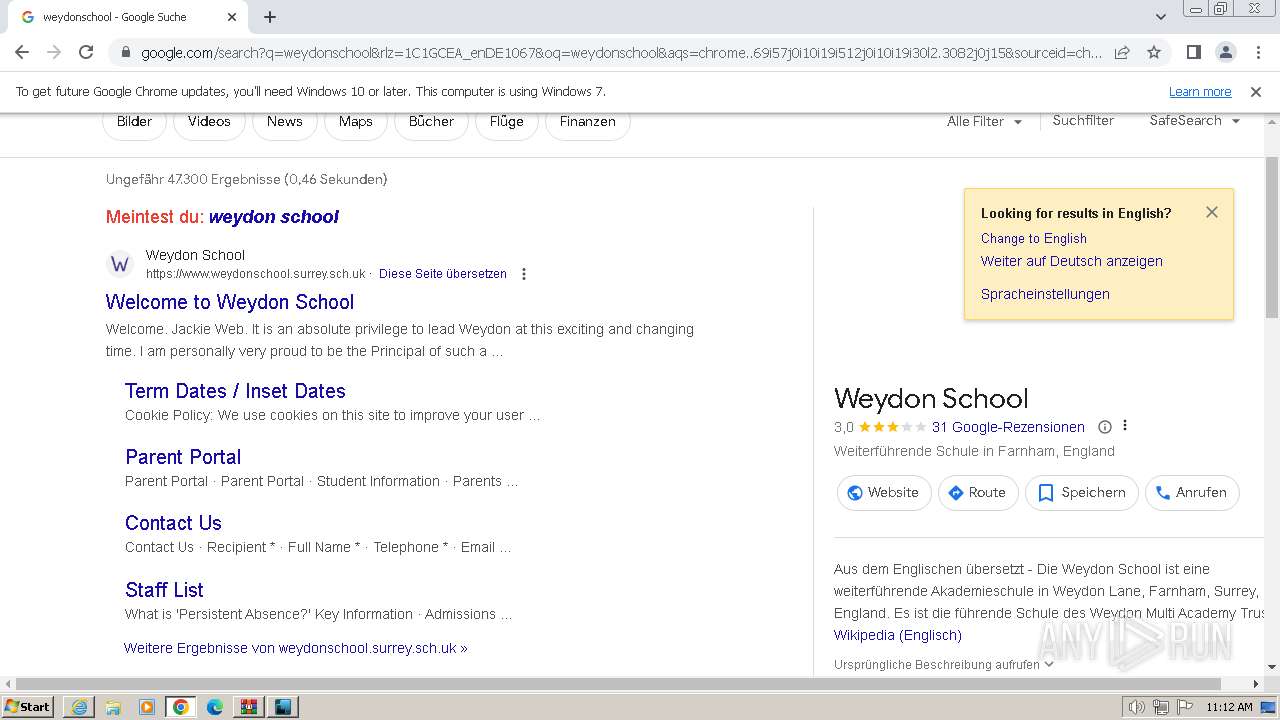The height and width of the screenshot is (720, 1280).
Task: Select the News filter chip
Action: [x=284, y=121]
